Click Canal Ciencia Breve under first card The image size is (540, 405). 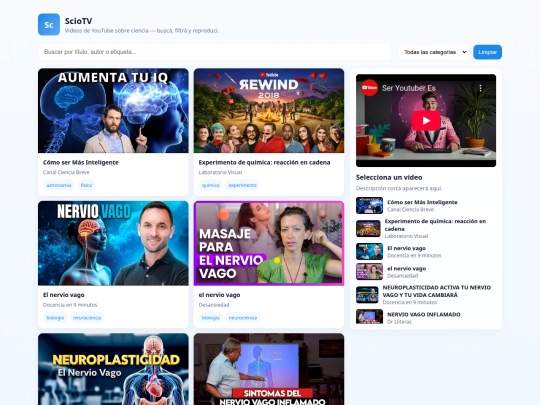(66, 172)
